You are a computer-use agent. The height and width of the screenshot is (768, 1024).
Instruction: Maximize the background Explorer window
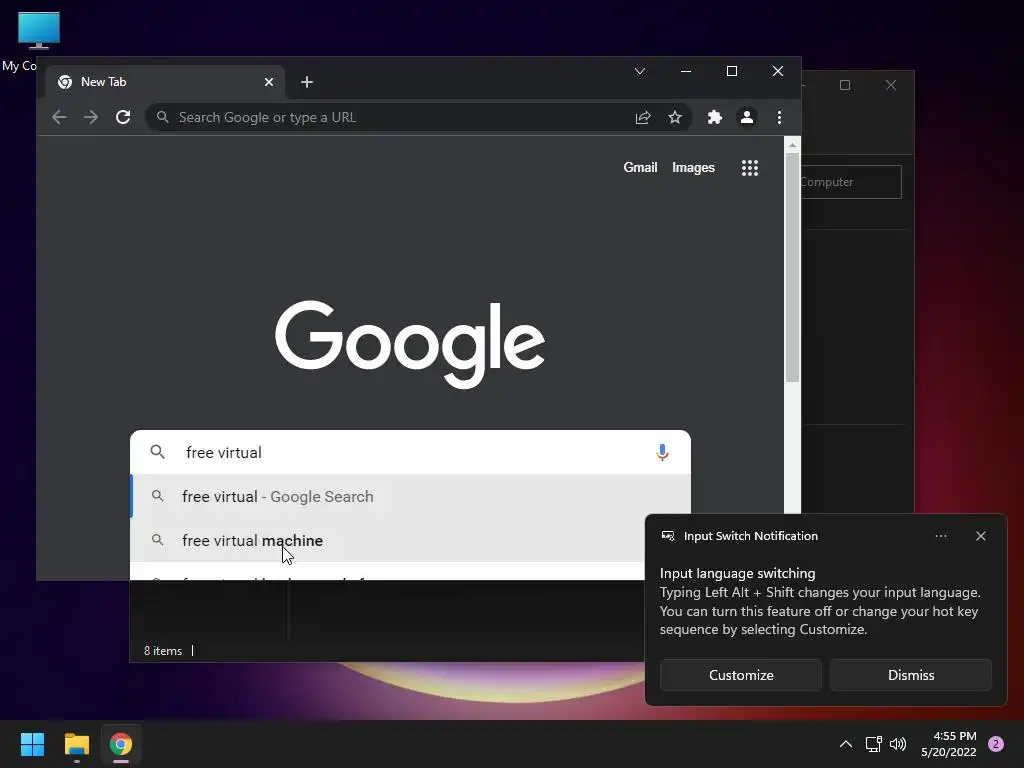844,86
